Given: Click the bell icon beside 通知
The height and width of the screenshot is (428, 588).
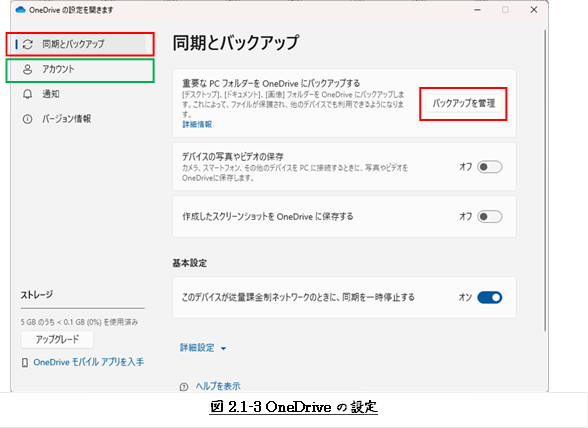Looking at the screenshot, I should click(x=27, y=94).
